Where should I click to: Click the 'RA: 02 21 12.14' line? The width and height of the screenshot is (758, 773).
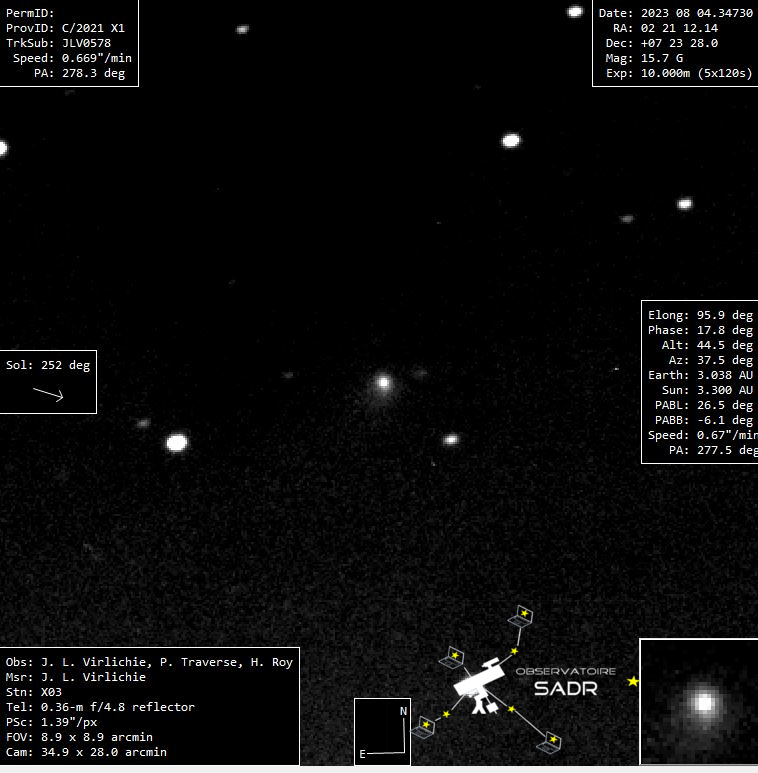665,28
